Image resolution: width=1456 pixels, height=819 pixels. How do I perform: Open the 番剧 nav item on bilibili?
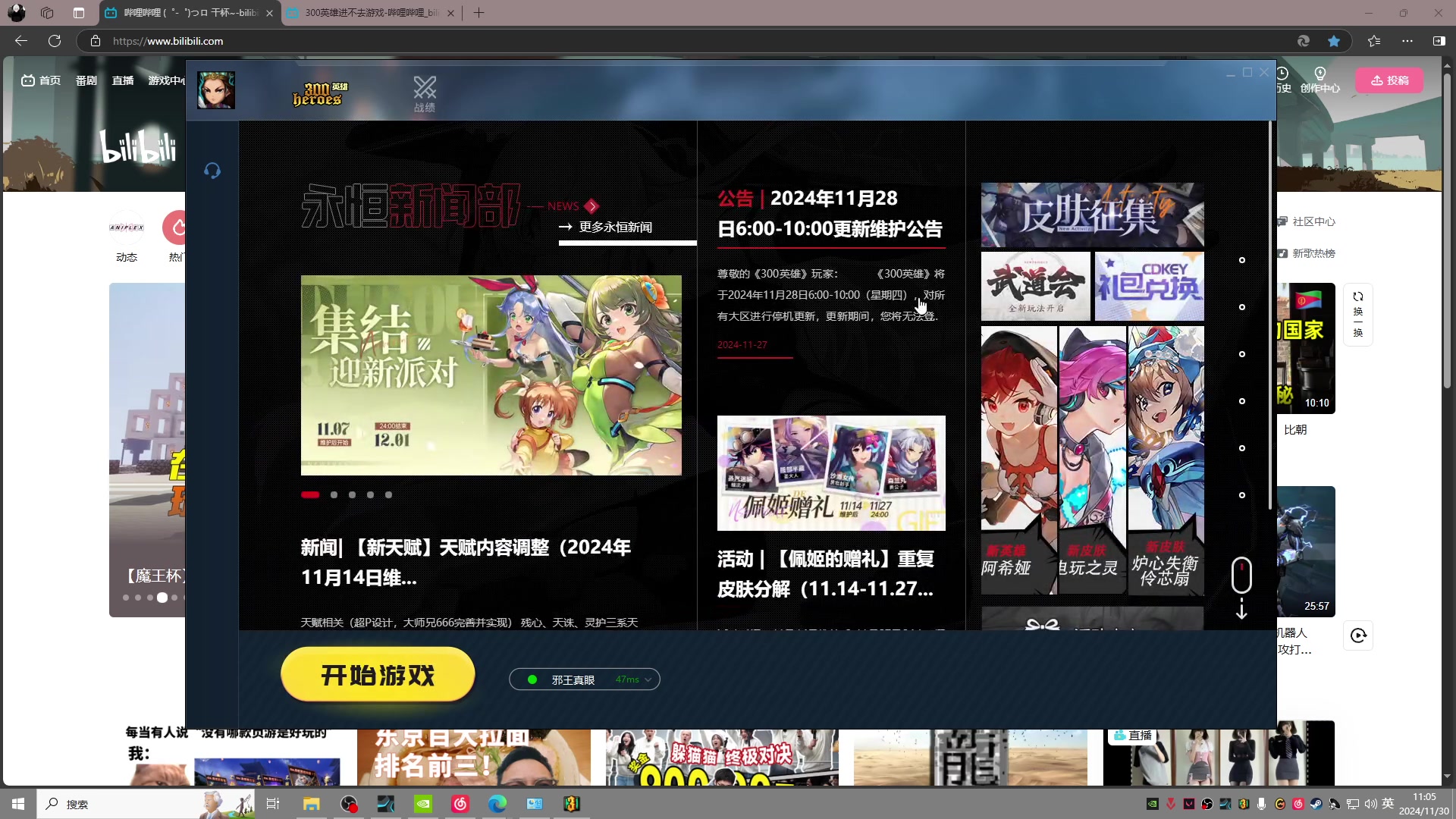[x=86, y=80]
